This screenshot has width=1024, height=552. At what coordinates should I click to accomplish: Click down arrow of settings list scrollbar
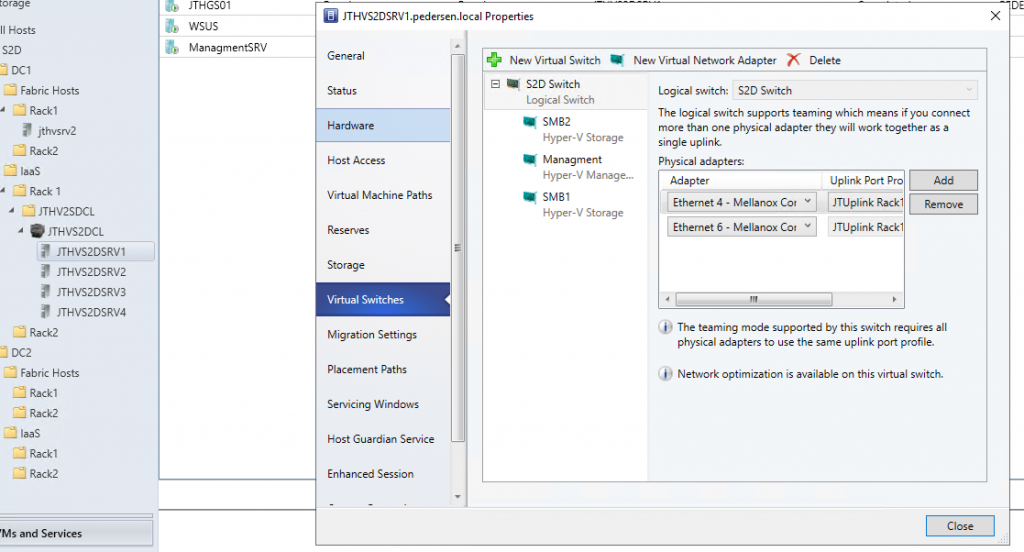[x=458, y=497]
